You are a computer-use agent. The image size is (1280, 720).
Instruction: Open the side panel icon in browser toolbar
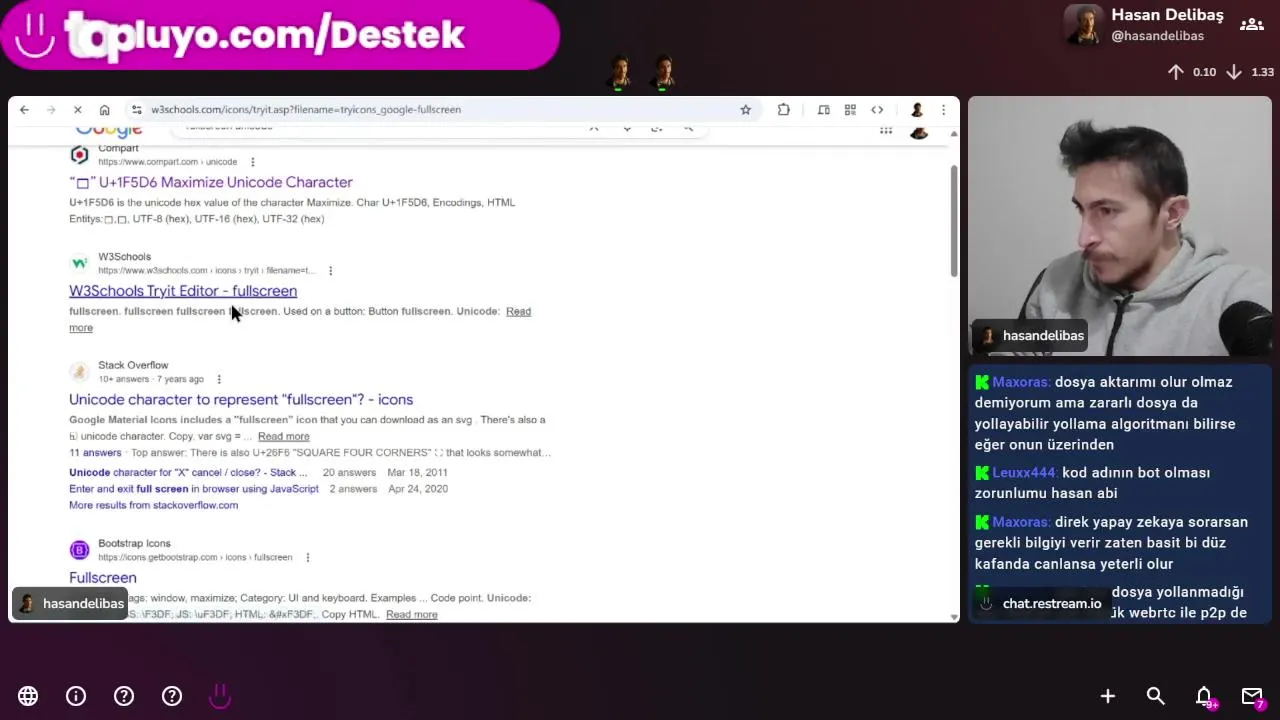pos(824,110)
